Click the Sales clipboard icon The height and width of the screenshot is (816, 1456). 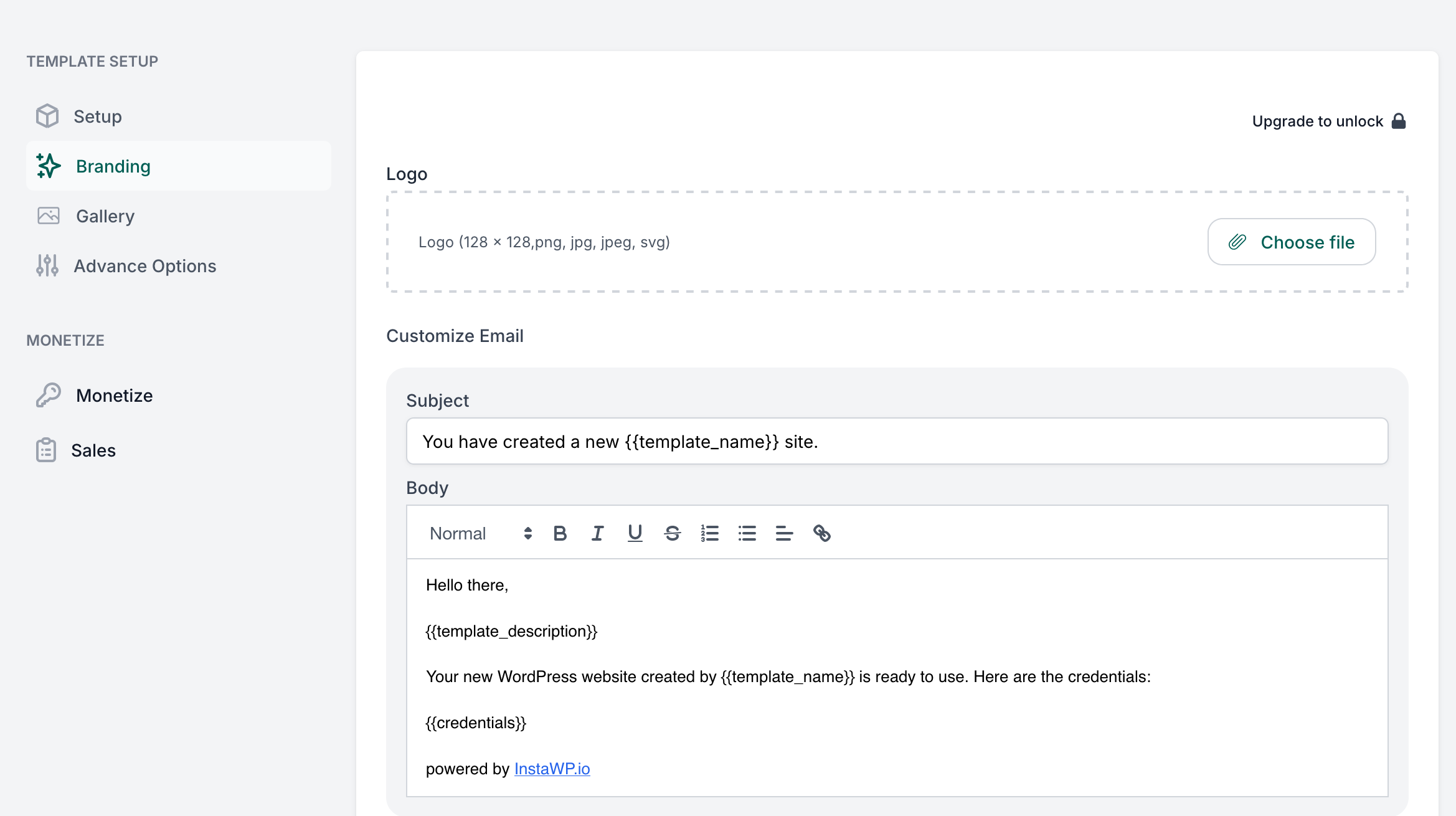pos(47,450)
